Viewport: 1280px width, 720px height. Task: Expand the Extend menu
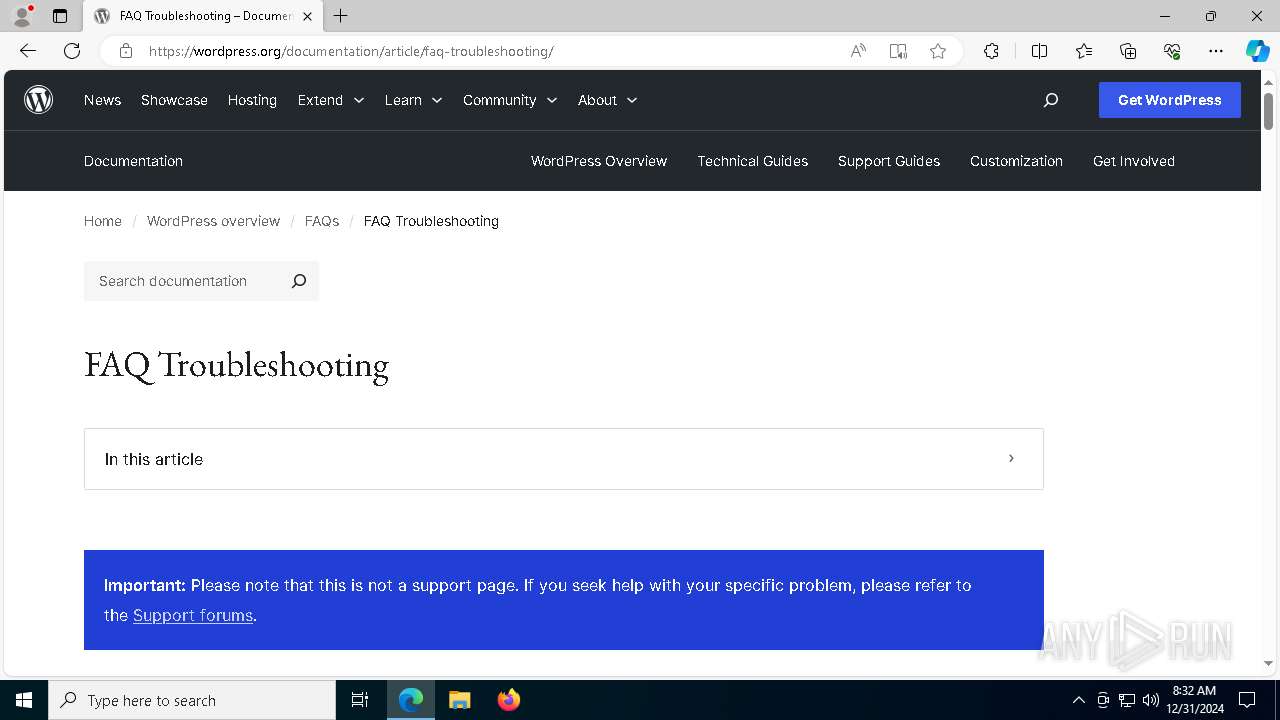coord(330,100)
